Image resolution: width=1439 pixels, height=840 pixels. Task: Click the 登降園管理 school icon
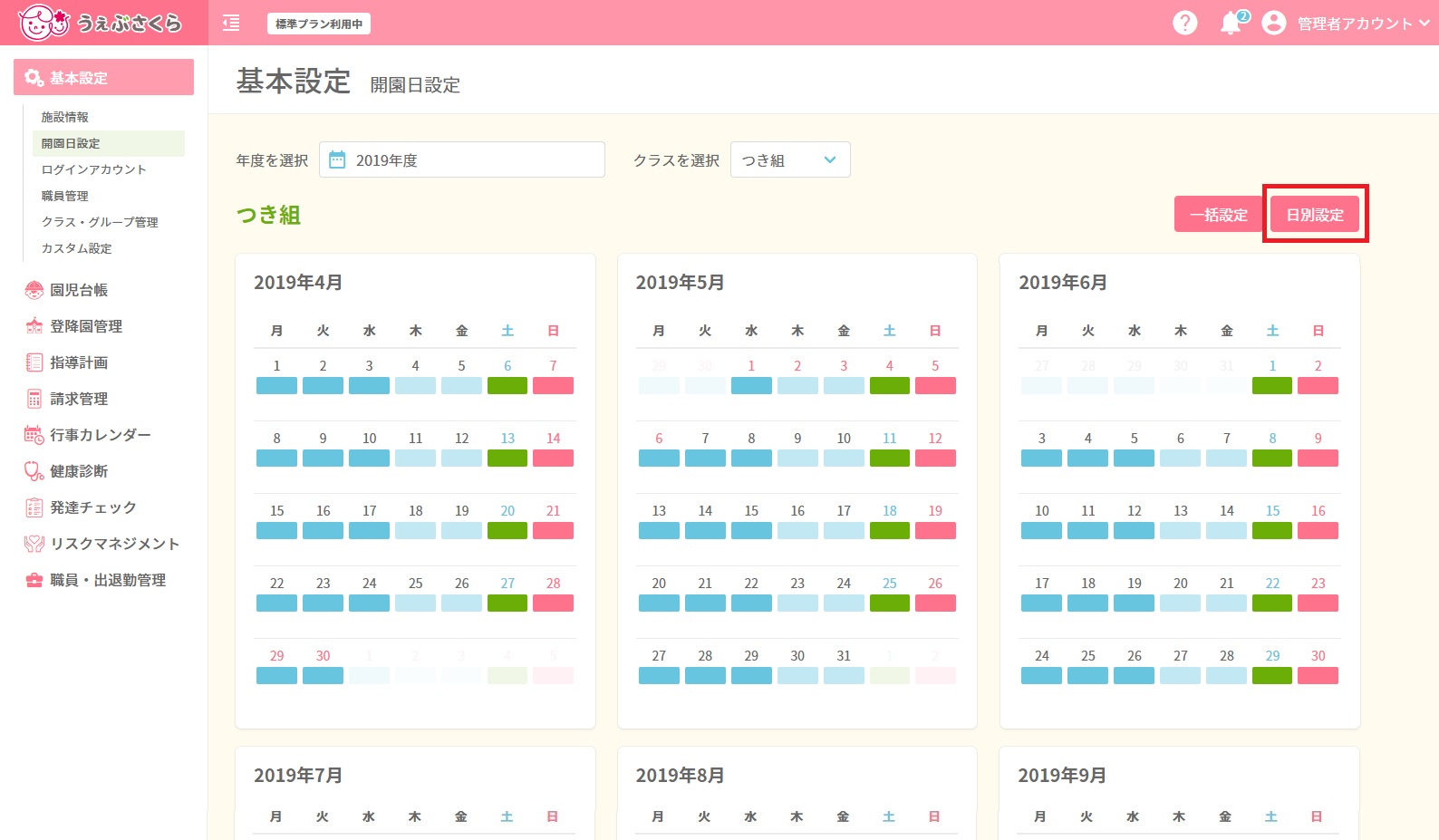(x=34, y=326)
